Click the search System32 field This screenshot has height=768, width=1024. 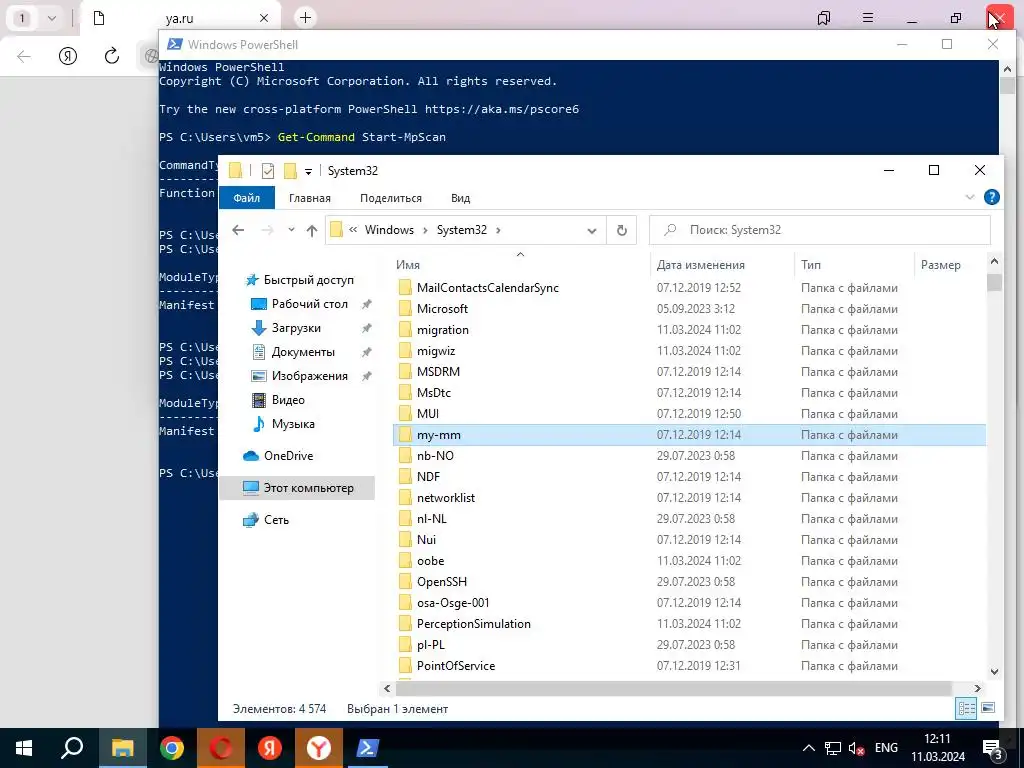[x=820, y=230]
